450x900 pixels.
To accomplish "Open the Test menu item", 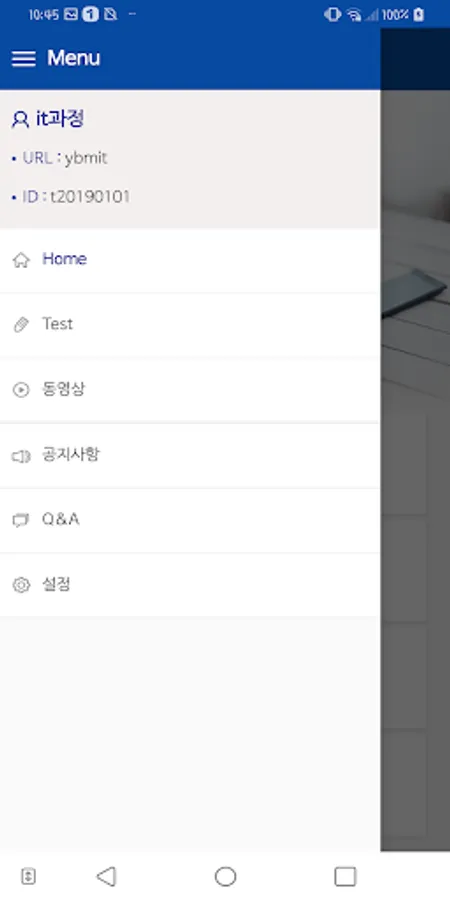I will pyautogui.click(x=189, y=325).
